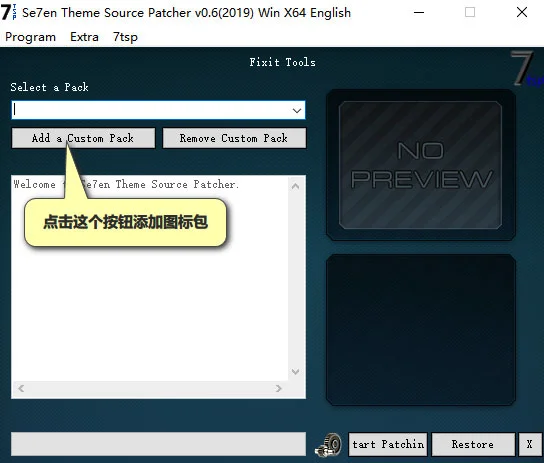Click the Start Patching button
This screenshot has width=544, height=463.
coord(388,444)
